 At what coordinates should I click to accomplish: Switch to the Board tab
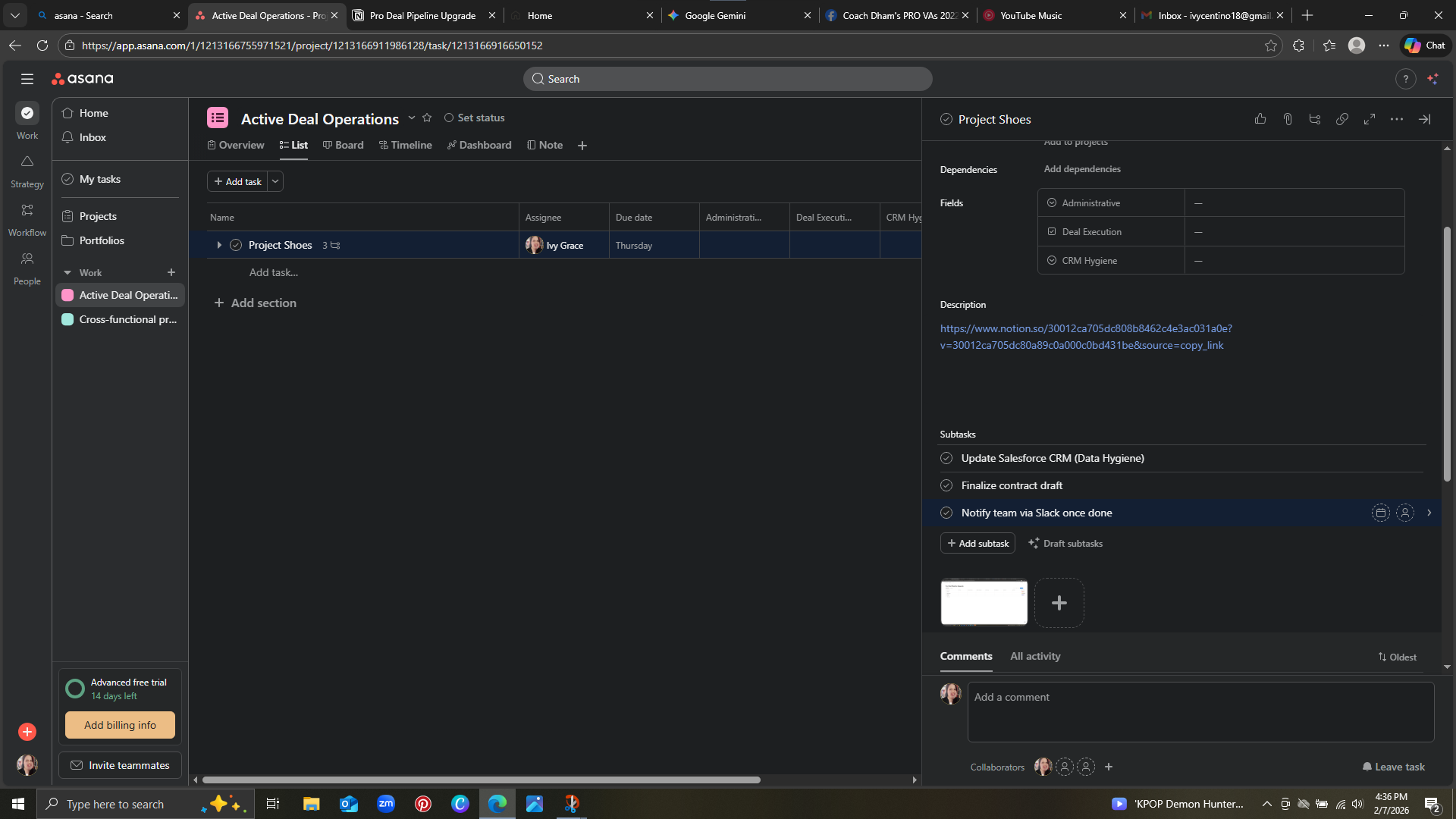tap(343, 145)
